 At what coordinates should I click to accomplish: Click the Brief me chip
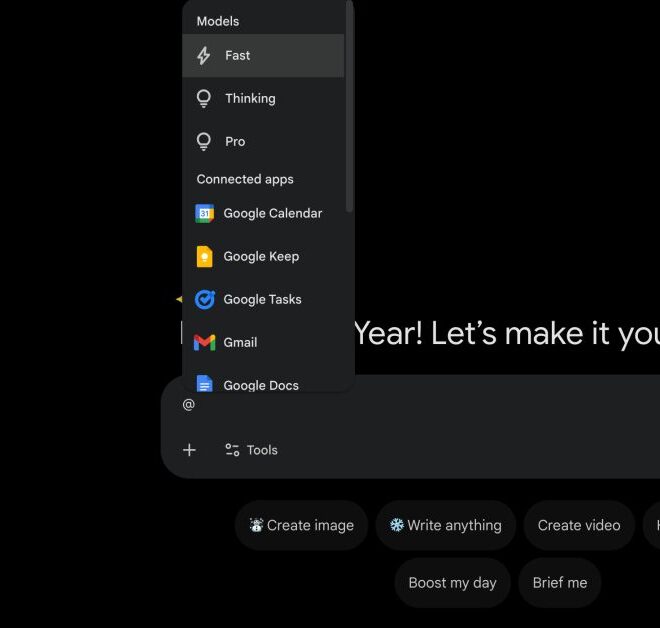pos(560,583)
